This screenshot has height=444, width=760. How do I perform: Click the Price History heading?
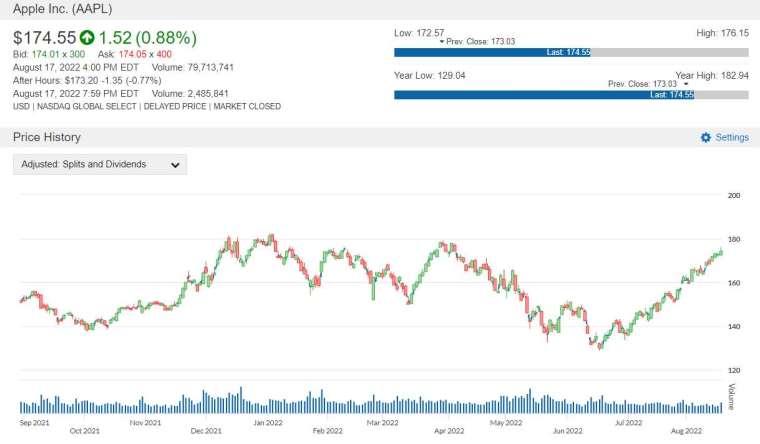47,137
